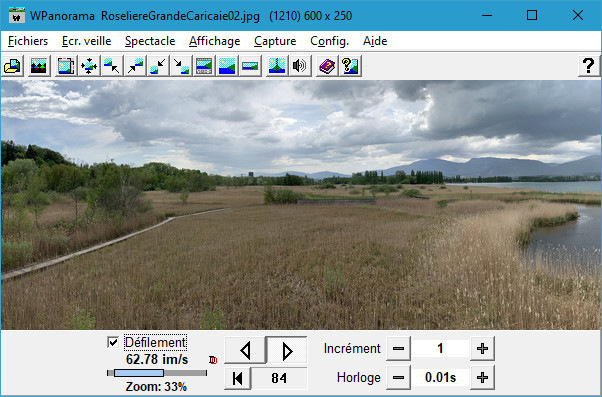Open the Affichage menu

coord(214,41)
